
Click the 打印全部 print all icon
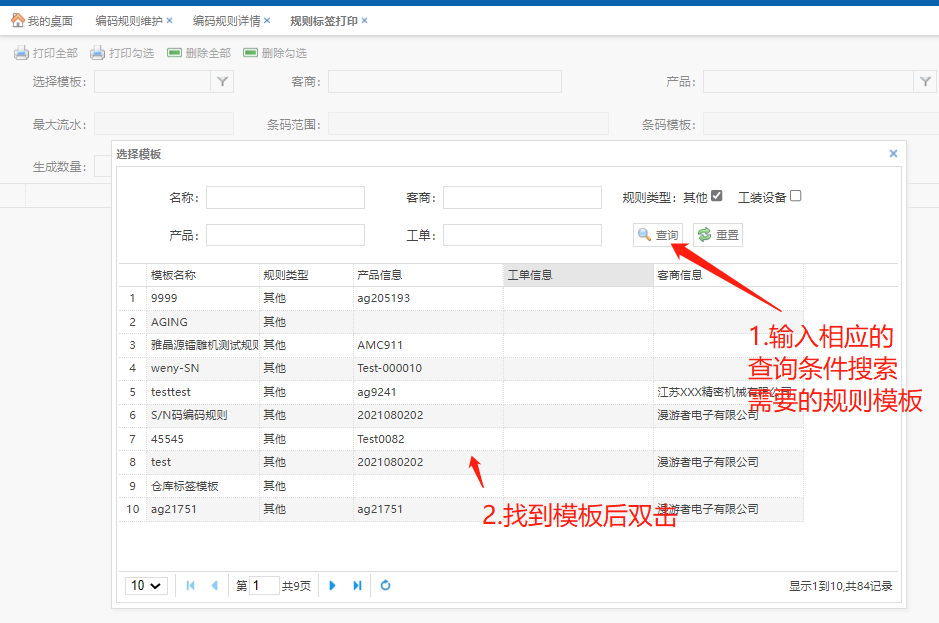click(21, 53)
